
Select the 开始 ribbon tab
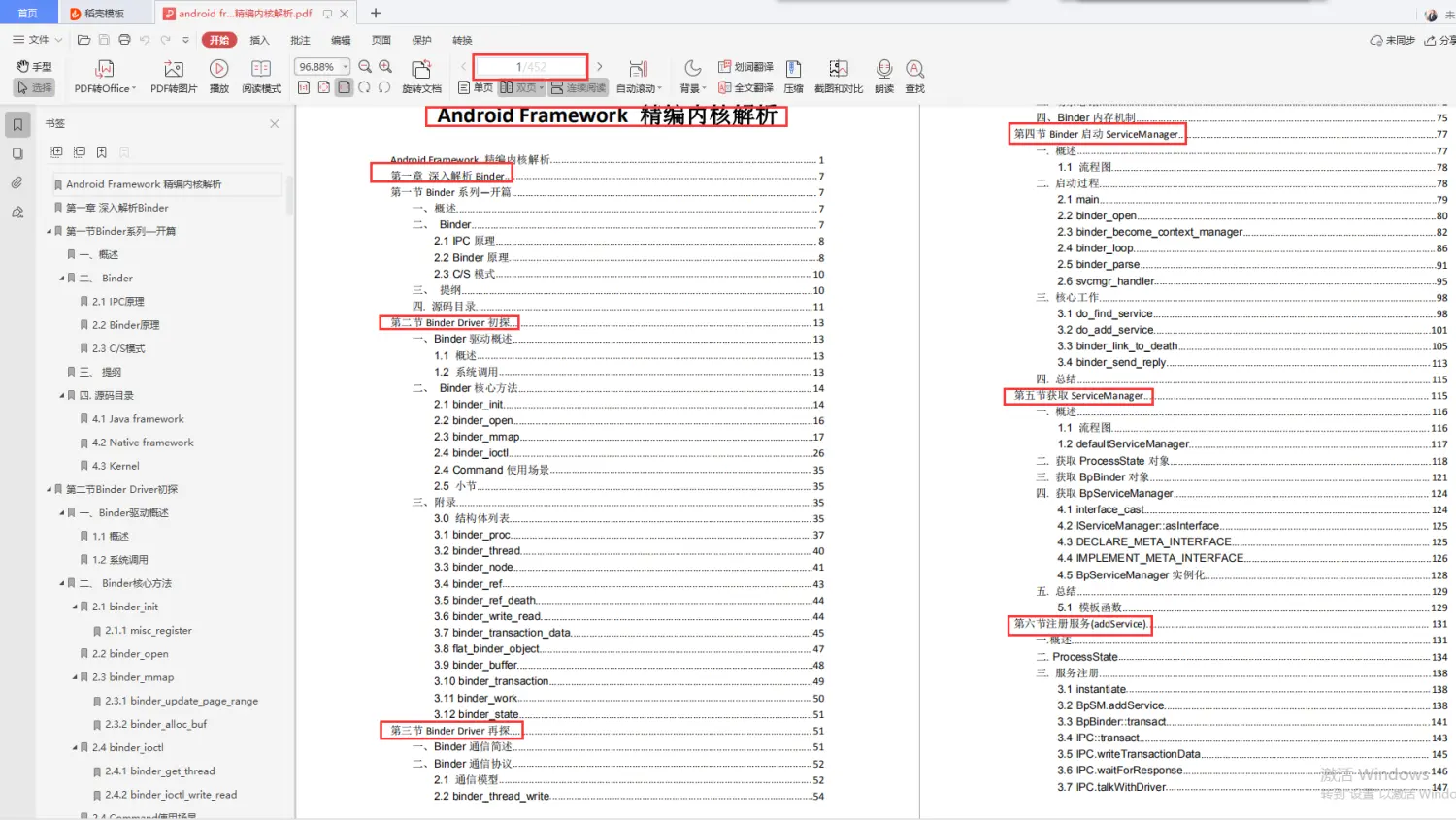pos(219,40)
